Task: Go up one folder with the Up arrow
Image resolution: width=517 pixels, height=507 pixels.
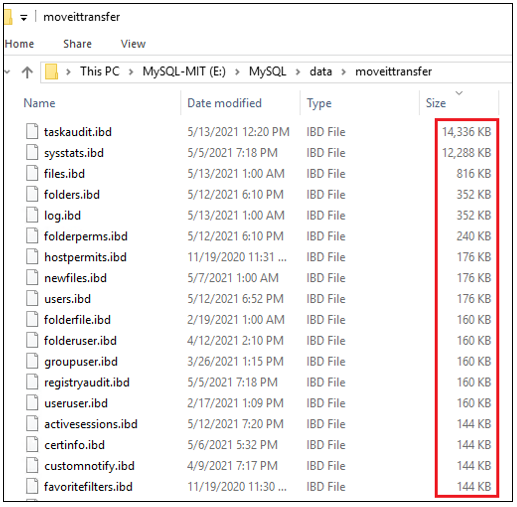Action: 27,72
